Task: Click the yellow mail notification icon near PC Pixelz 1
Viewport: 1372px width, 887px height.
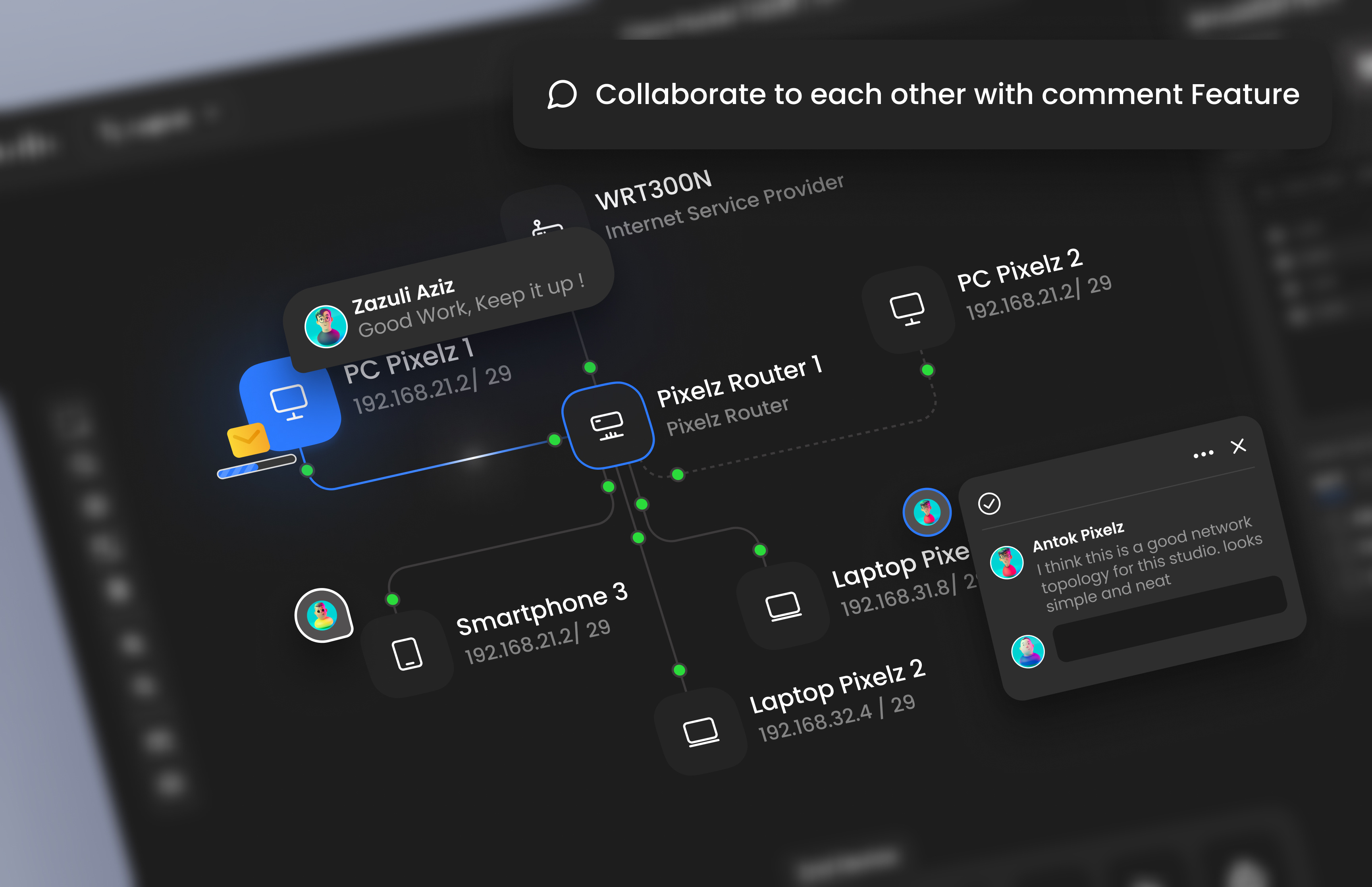Action: [248, 440]
